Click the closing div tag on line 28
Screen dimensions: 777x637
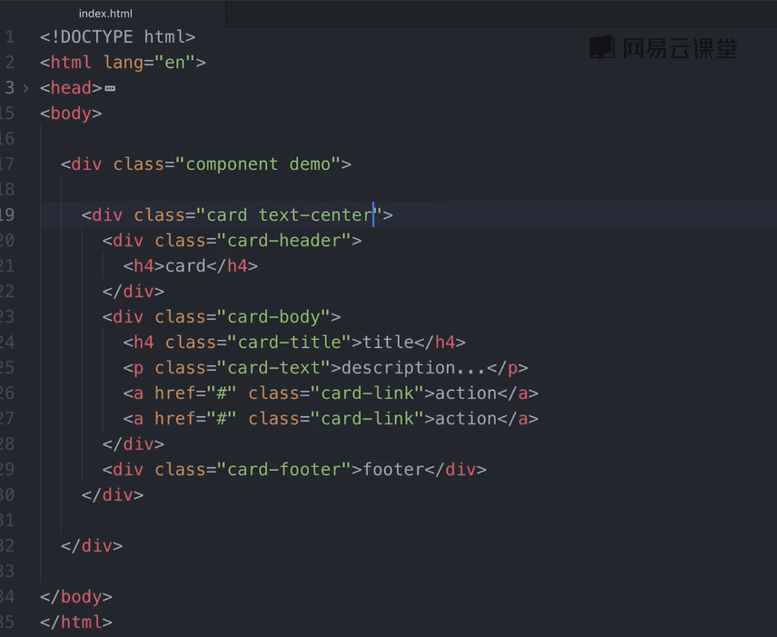point(133,444)
